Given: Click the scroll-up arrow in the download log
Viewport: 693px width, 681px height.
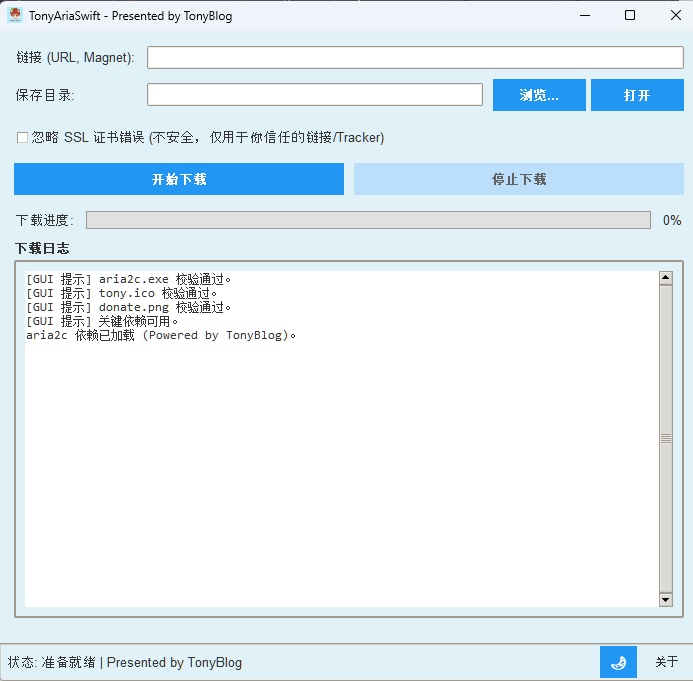Looking at the screenshot, I should (x=666, y=278).
